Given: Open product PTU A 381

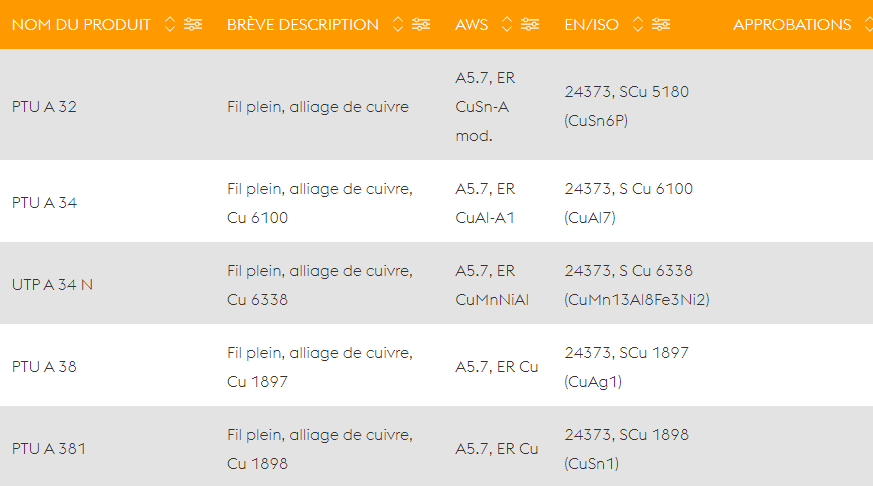Looking at the screenshot, I should pyautogui.click(x=49, y=449).
